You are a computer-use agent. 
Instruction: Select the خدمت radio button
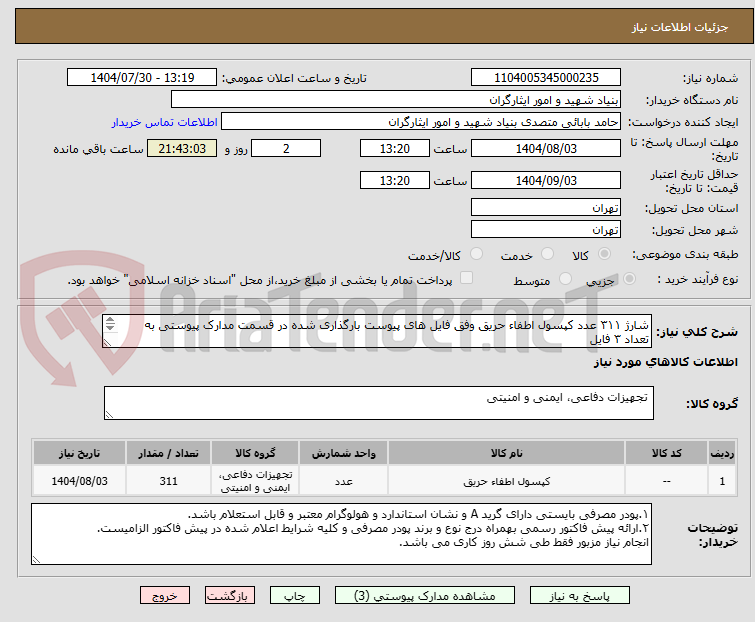[x=547, y=254]
